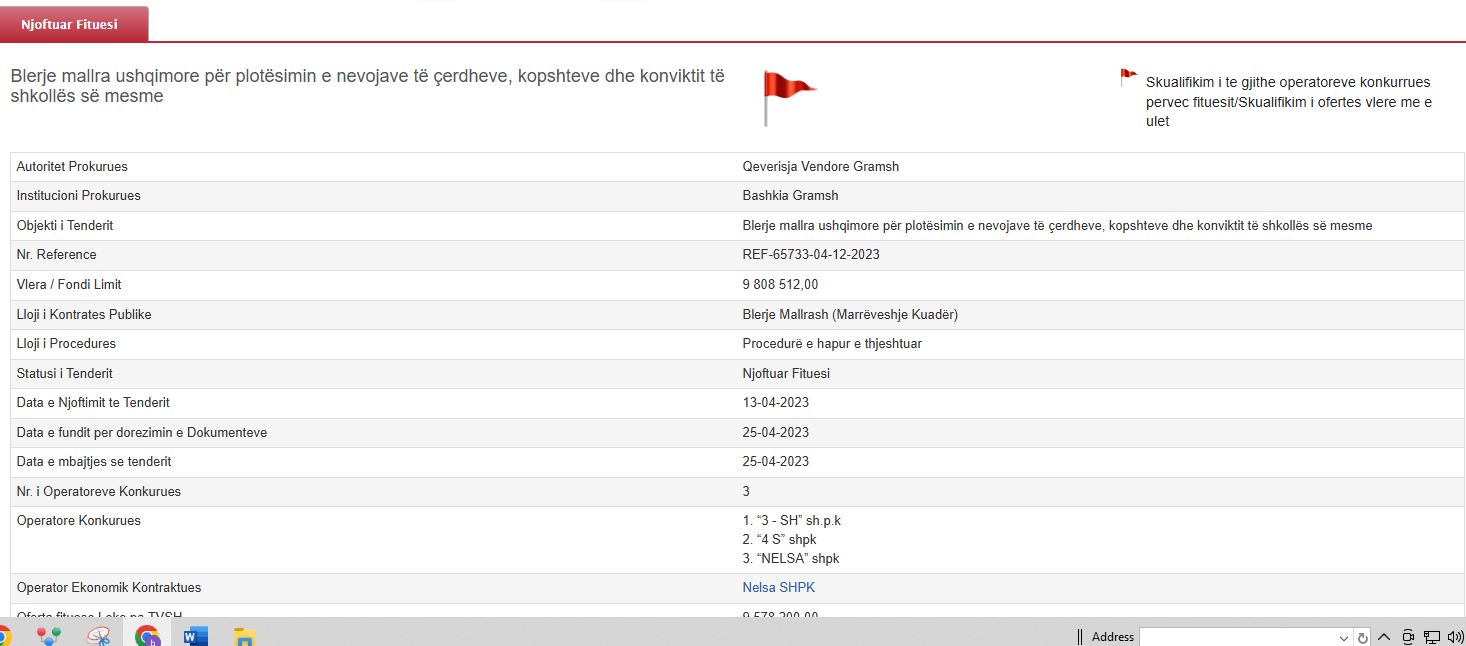Viewport: 1466px width, 646px height.
Task: Show hidden system tray icons chevron
Action: (x=1385, y=637)
